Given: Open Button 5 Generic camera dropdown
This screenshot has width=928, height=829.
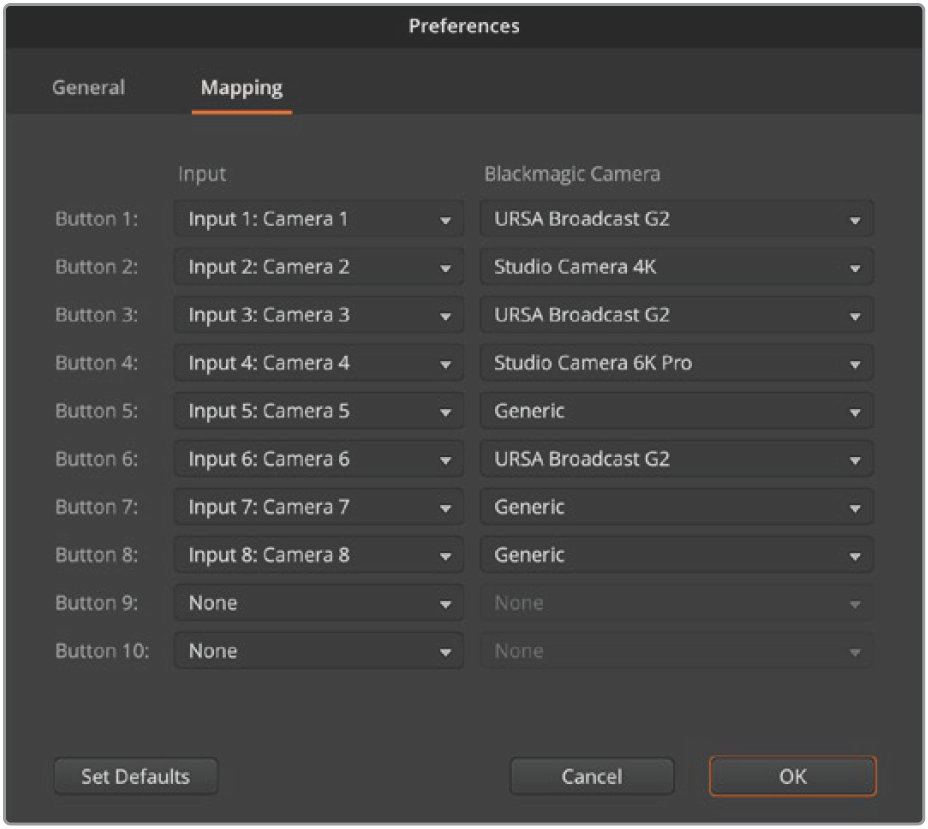Looking at the screenshot, I should [x=676, y=411].
